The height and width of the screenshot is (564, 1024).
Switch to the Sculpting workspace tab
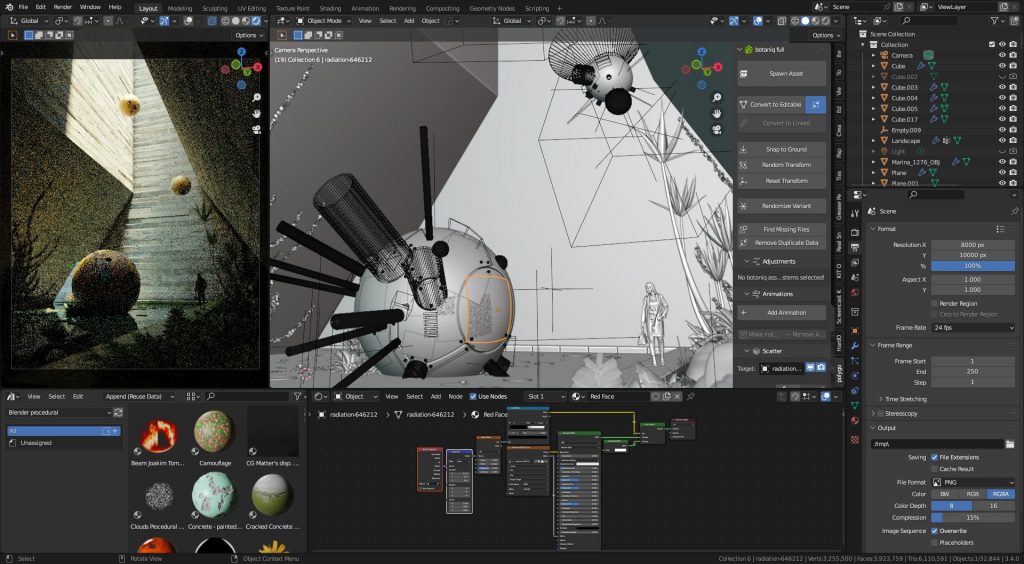pos(214,8)
